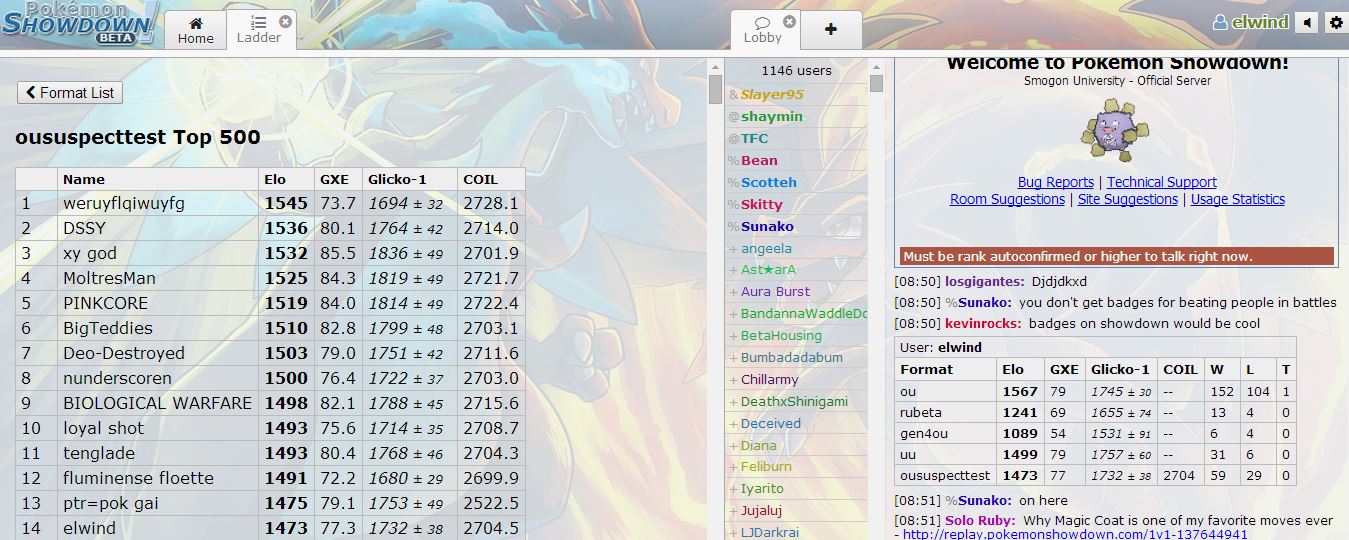Viewport: 1349px width, 540px height.
Task: Click the Pokemon Showdown logo
Action: click(x=80, y=22)
